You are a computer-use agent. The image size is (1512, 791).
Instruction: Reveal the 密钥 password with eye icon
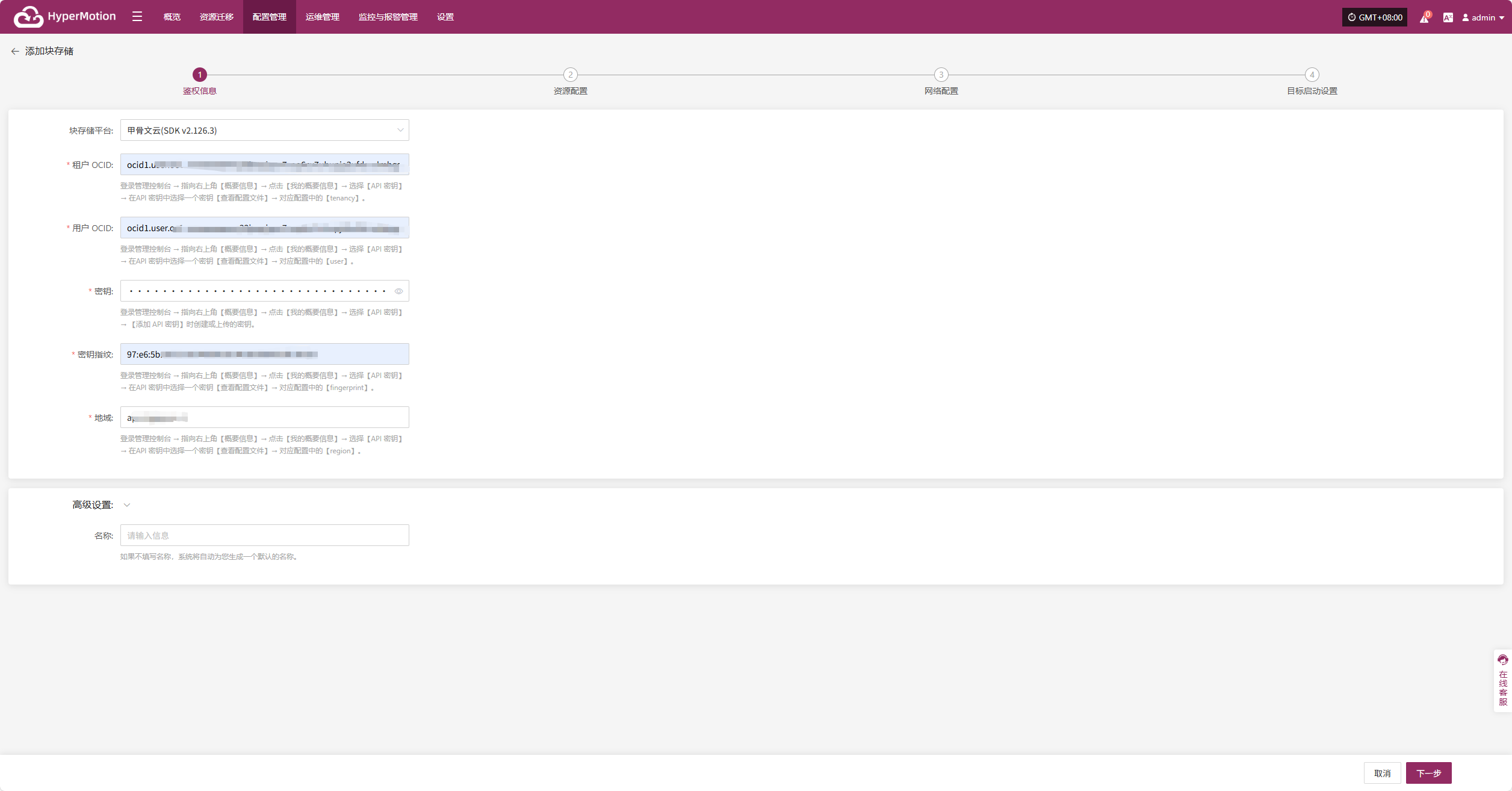click(x=398, y=291)
